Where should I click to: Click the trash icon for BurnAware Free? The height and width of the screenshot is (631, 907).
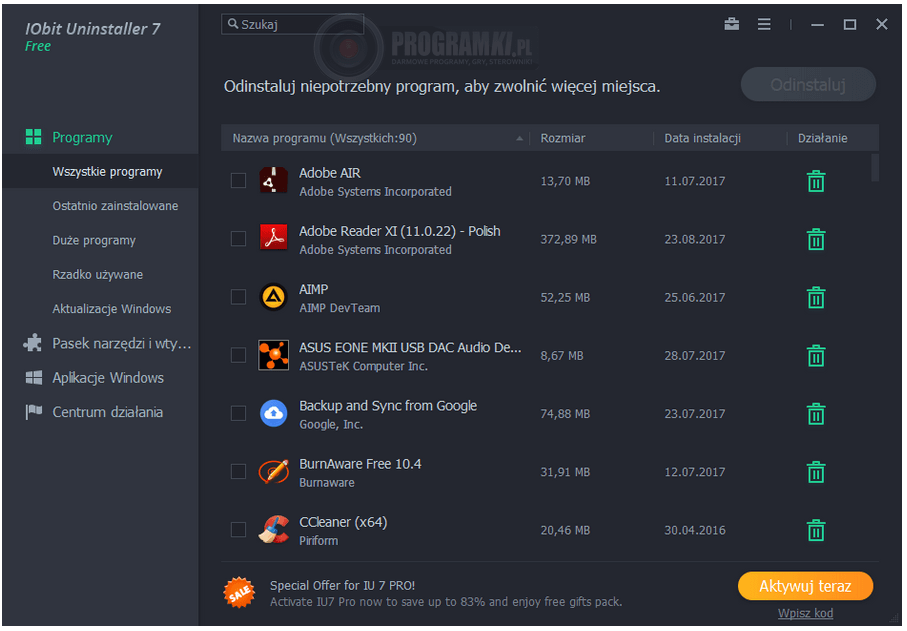(x=816, y=473)
